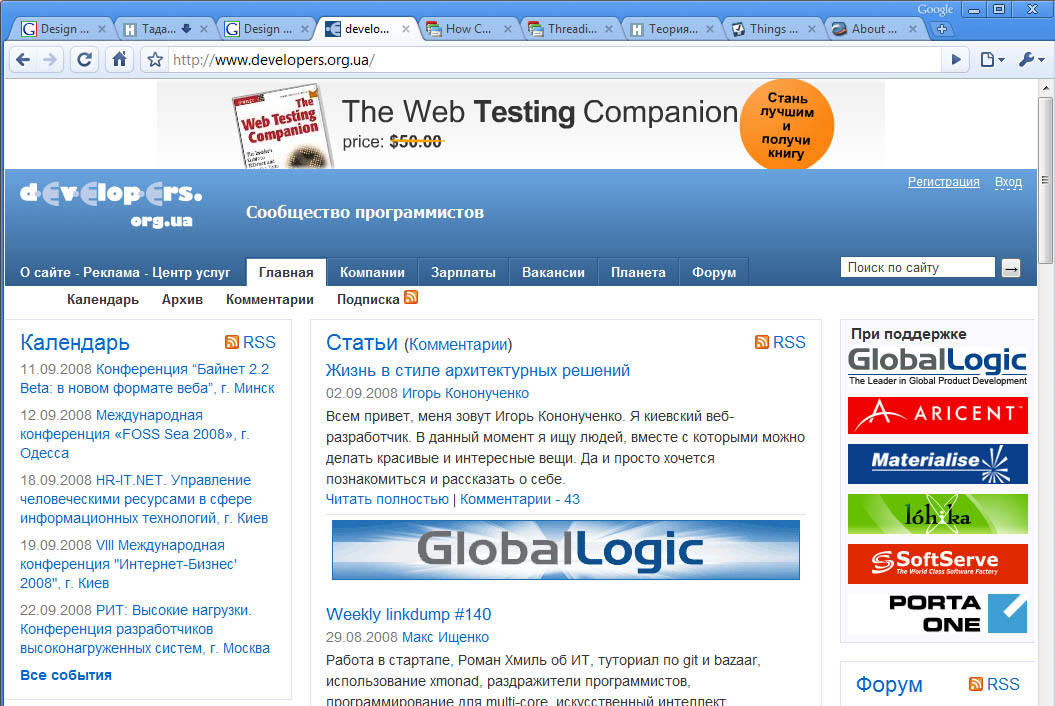Bookmark this page with the star icon

(x=155, y=60)
